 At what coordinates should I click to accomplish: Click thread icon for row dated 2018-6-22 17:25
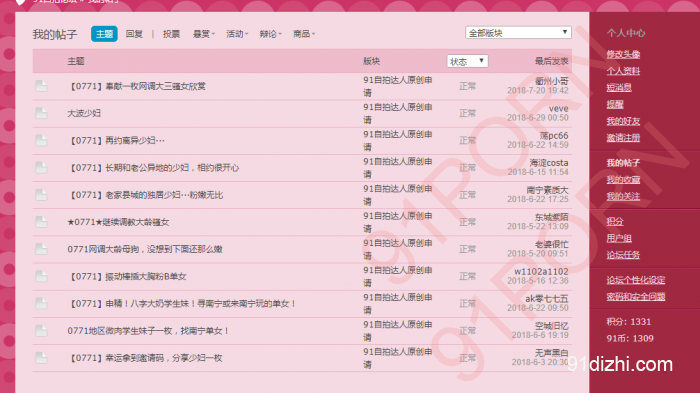42,195
